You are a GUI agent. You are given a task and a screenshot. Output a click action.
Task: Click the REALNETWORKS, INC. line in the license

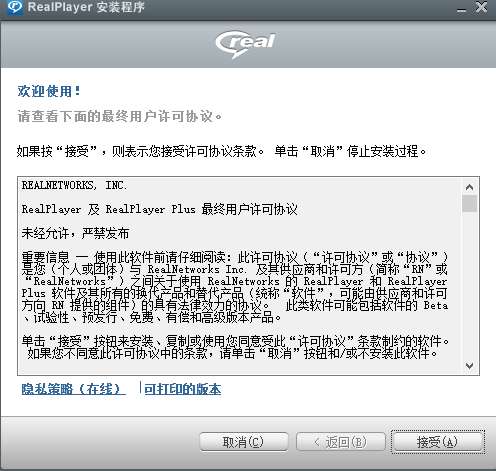[74, 185]
